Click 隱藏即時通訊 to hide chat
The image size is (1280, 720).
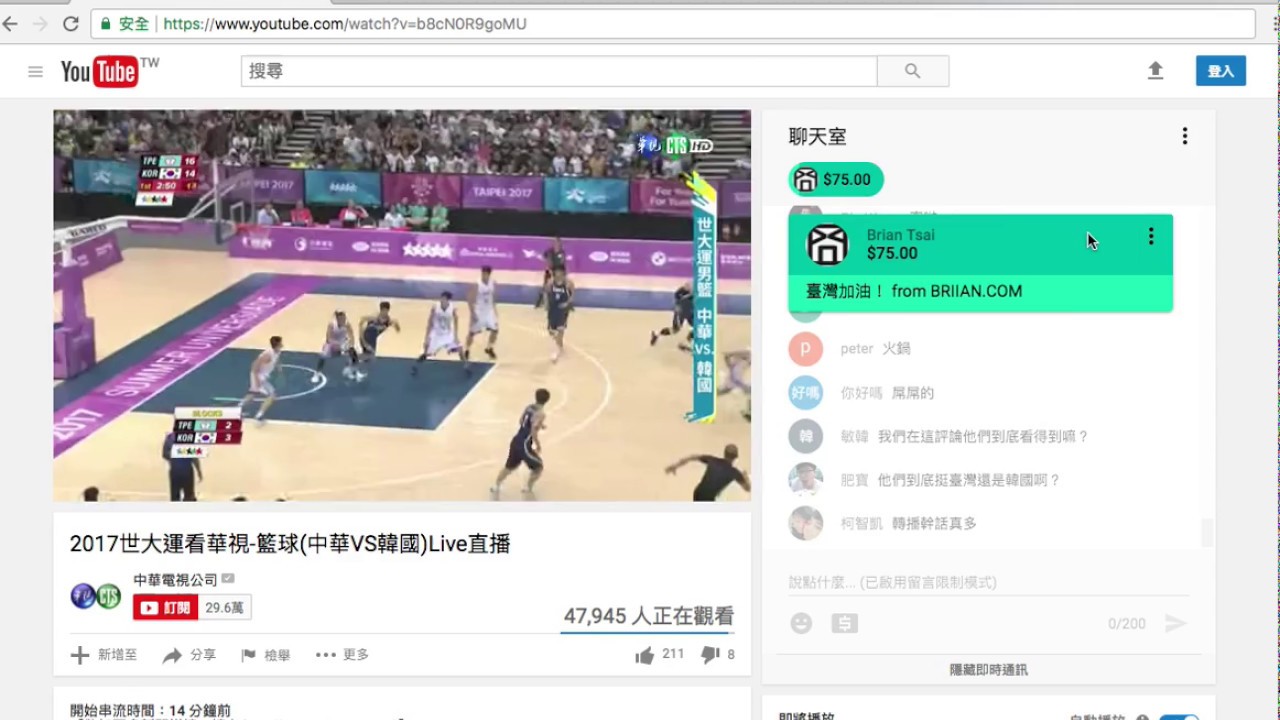(988, 670)
